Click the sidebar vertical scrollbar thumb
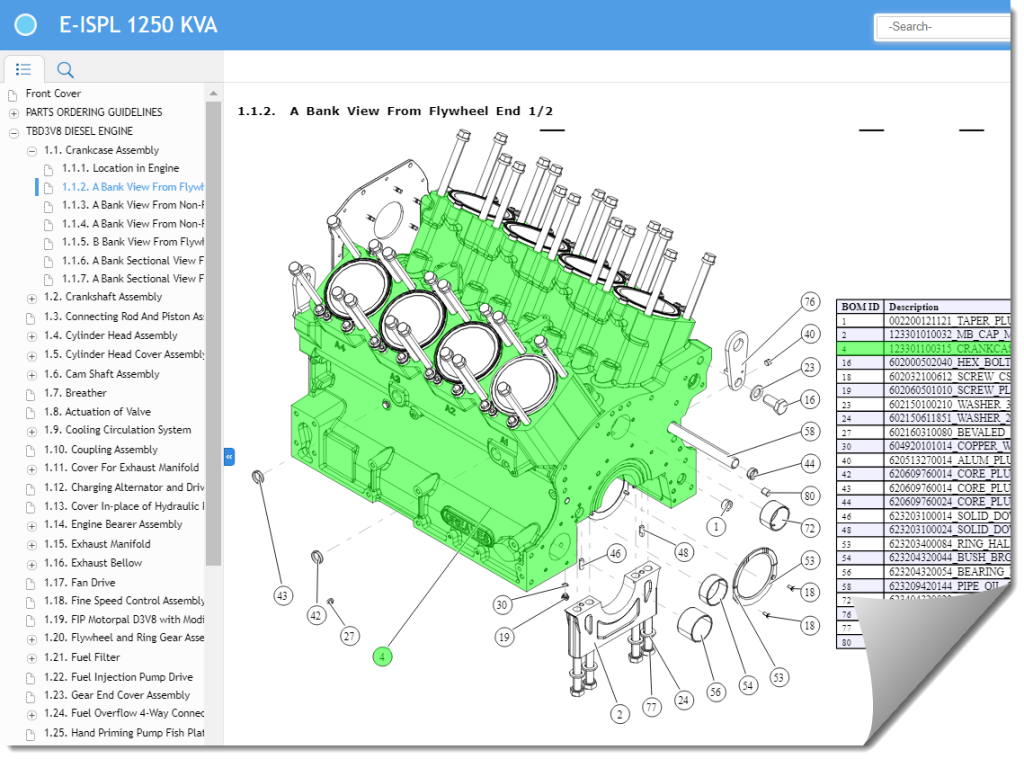 click(x=213, y=330)
